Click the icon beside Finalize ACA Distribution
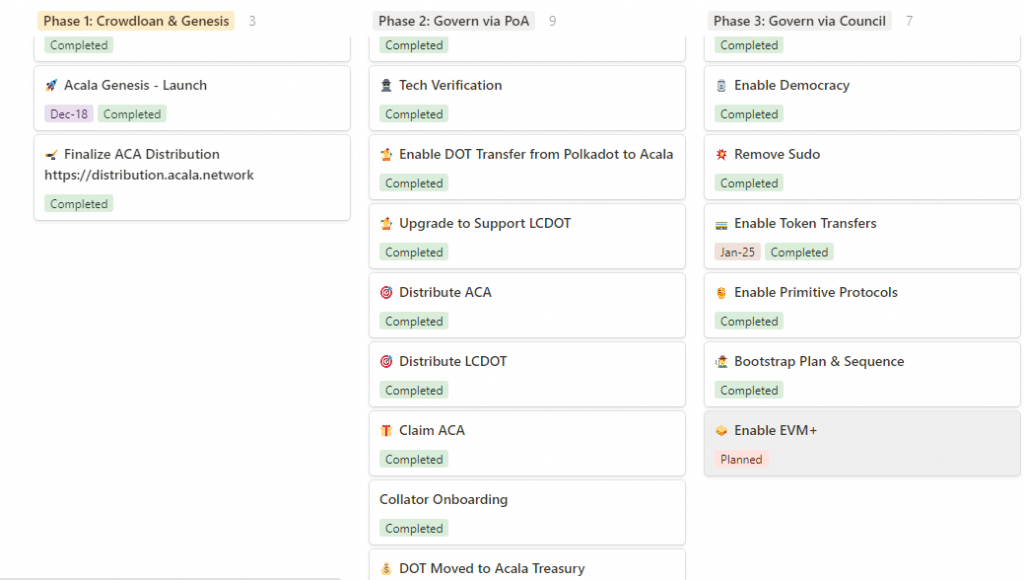Screen dimensions: 1024x580 click(52, 155)
